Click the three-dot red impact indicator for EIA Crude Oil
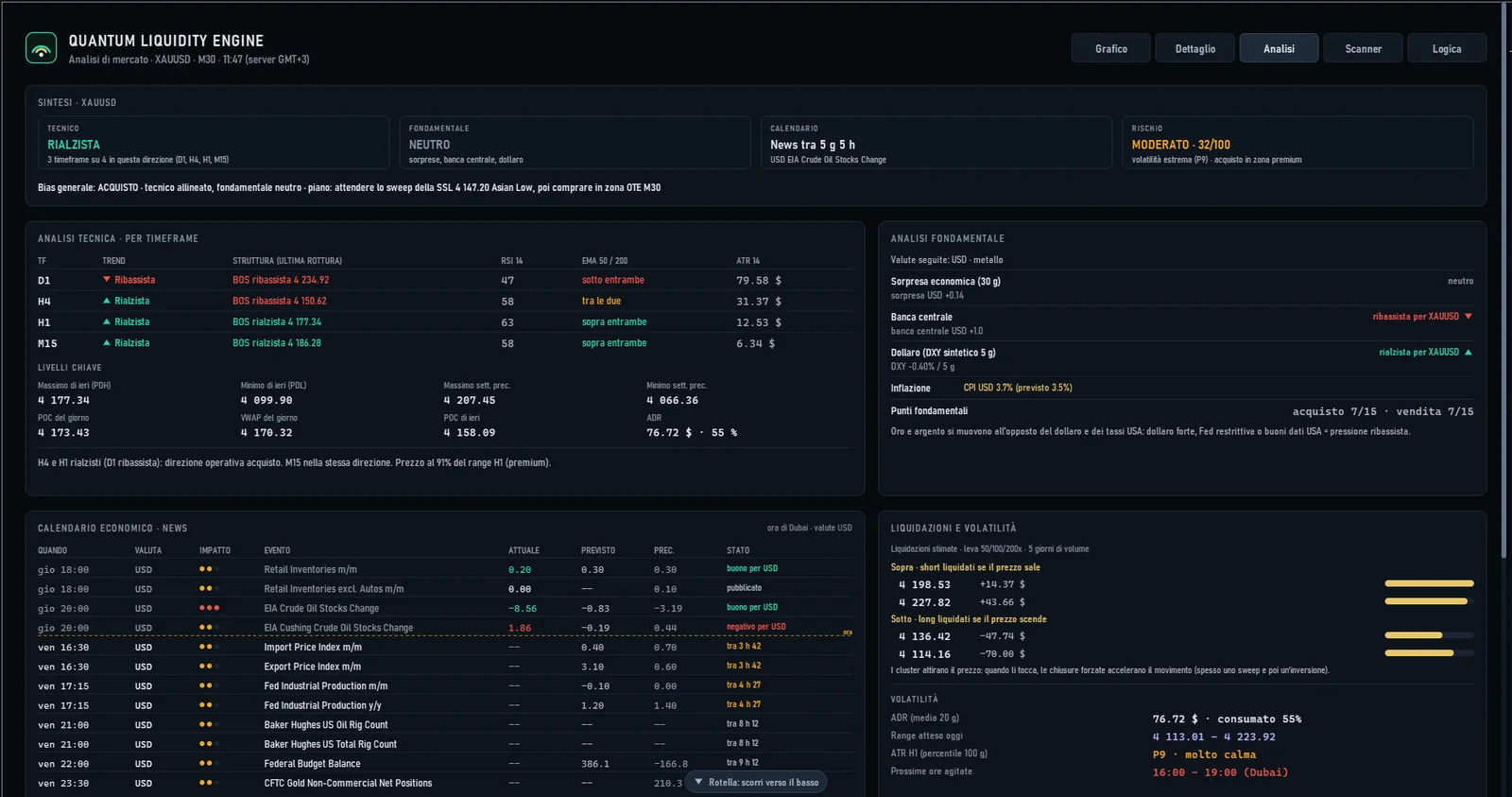Image resolution: width=1512 pixels, height=797 pixels. pyautogui.click(x=209, y=608)
